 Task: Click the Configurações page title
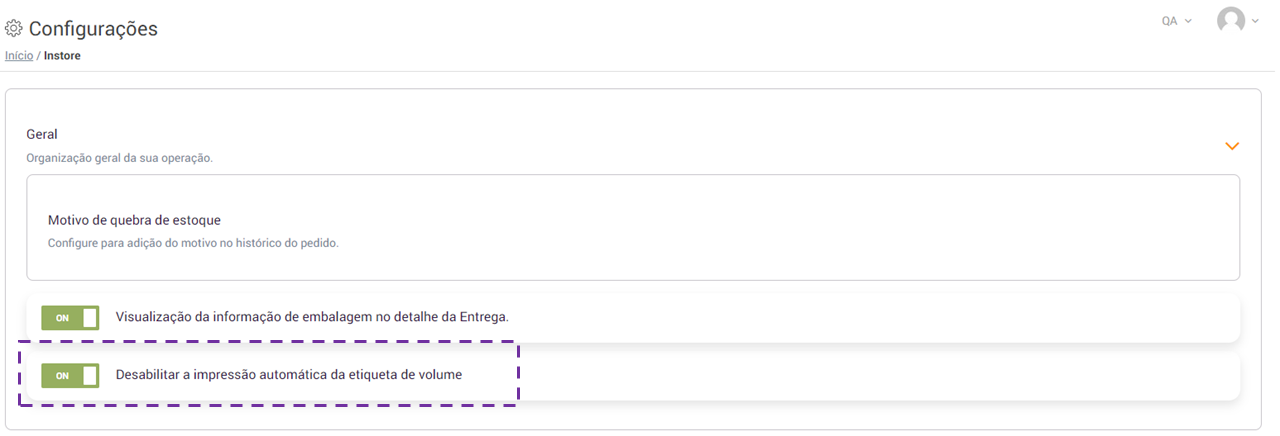[x=93, y=29]
